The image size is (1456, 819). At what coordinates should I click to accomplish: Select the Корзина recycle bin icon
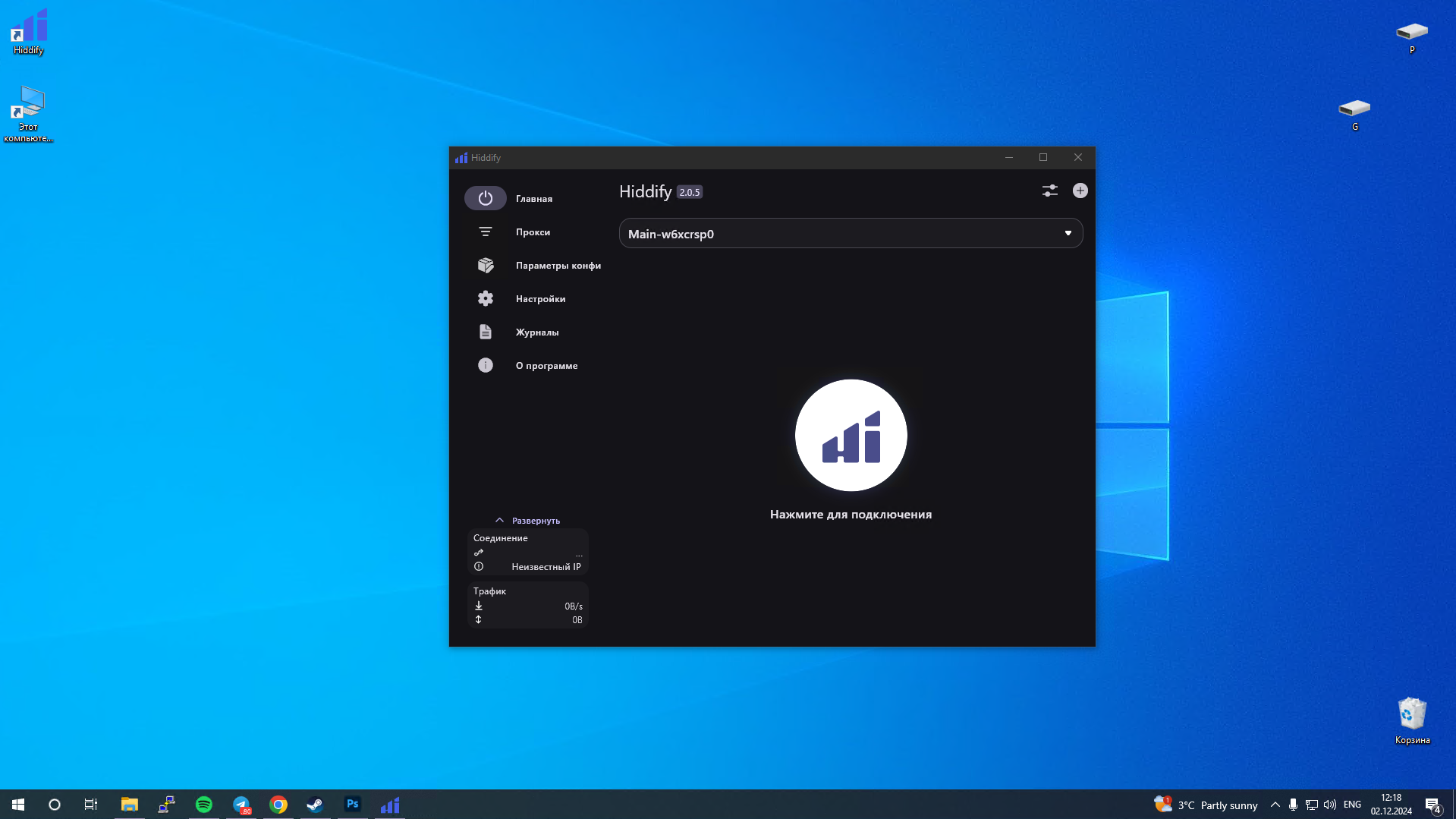1412,720
